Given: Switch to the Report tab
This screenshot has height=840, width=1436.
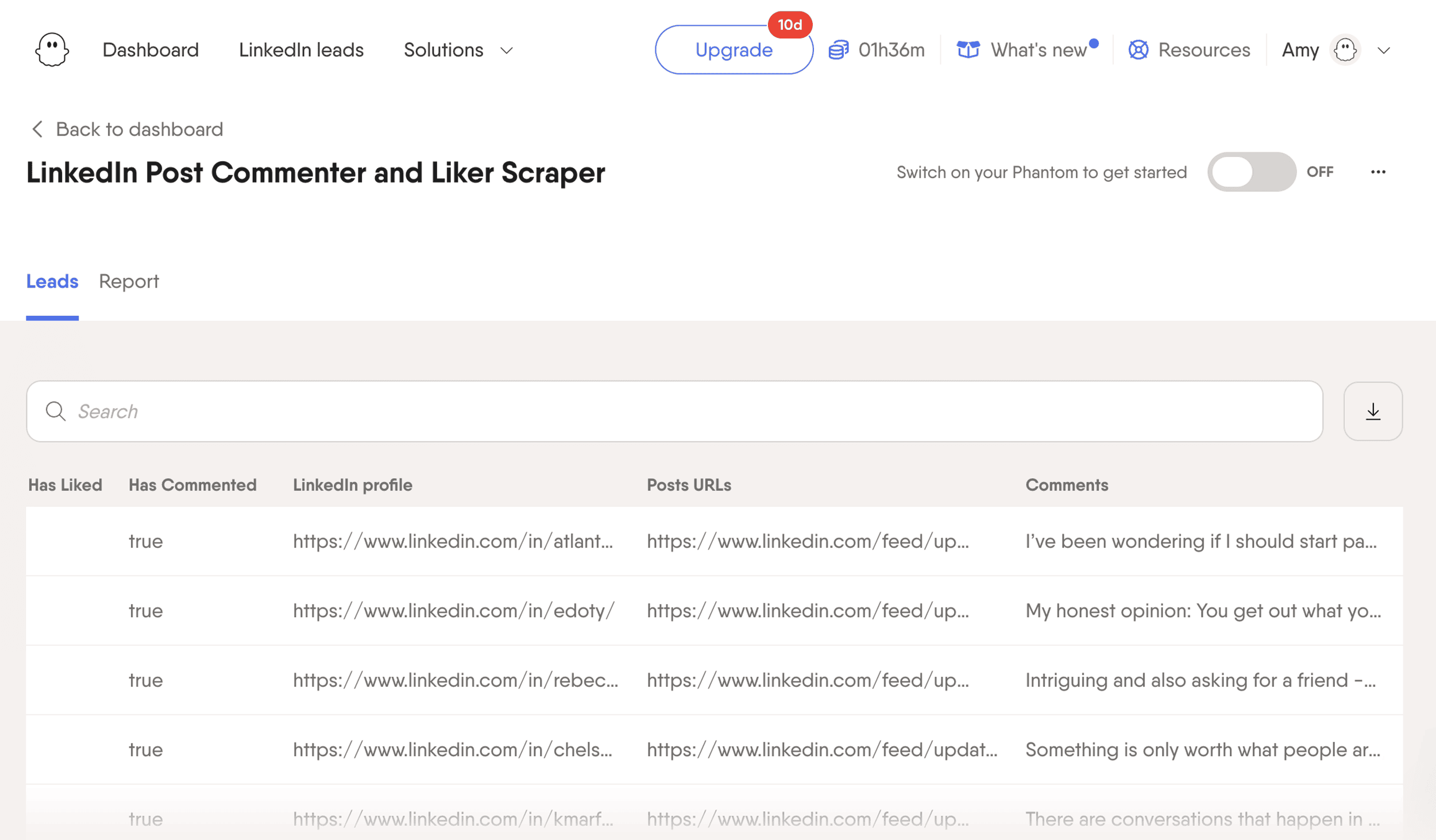Looking at the screenshot, I should coord(129,281).
